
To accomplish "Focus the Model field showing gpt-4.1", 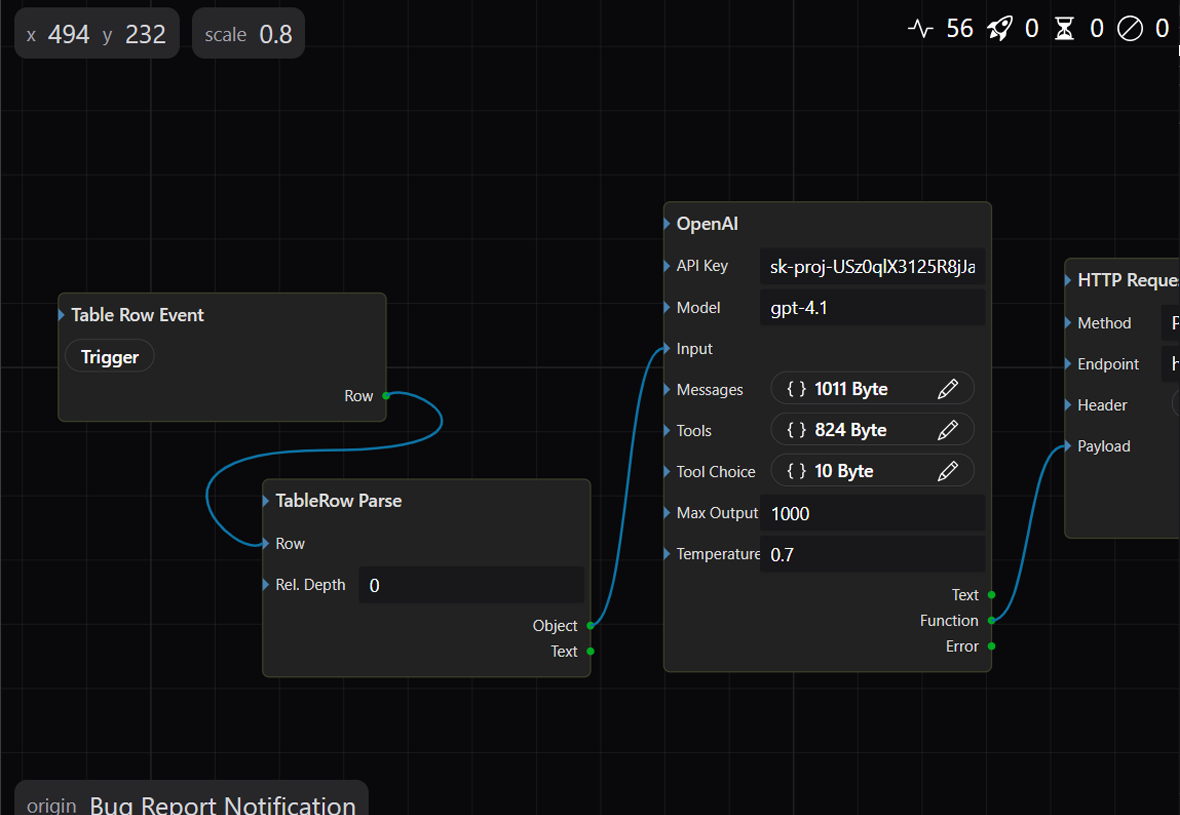I will pos(872,308).
